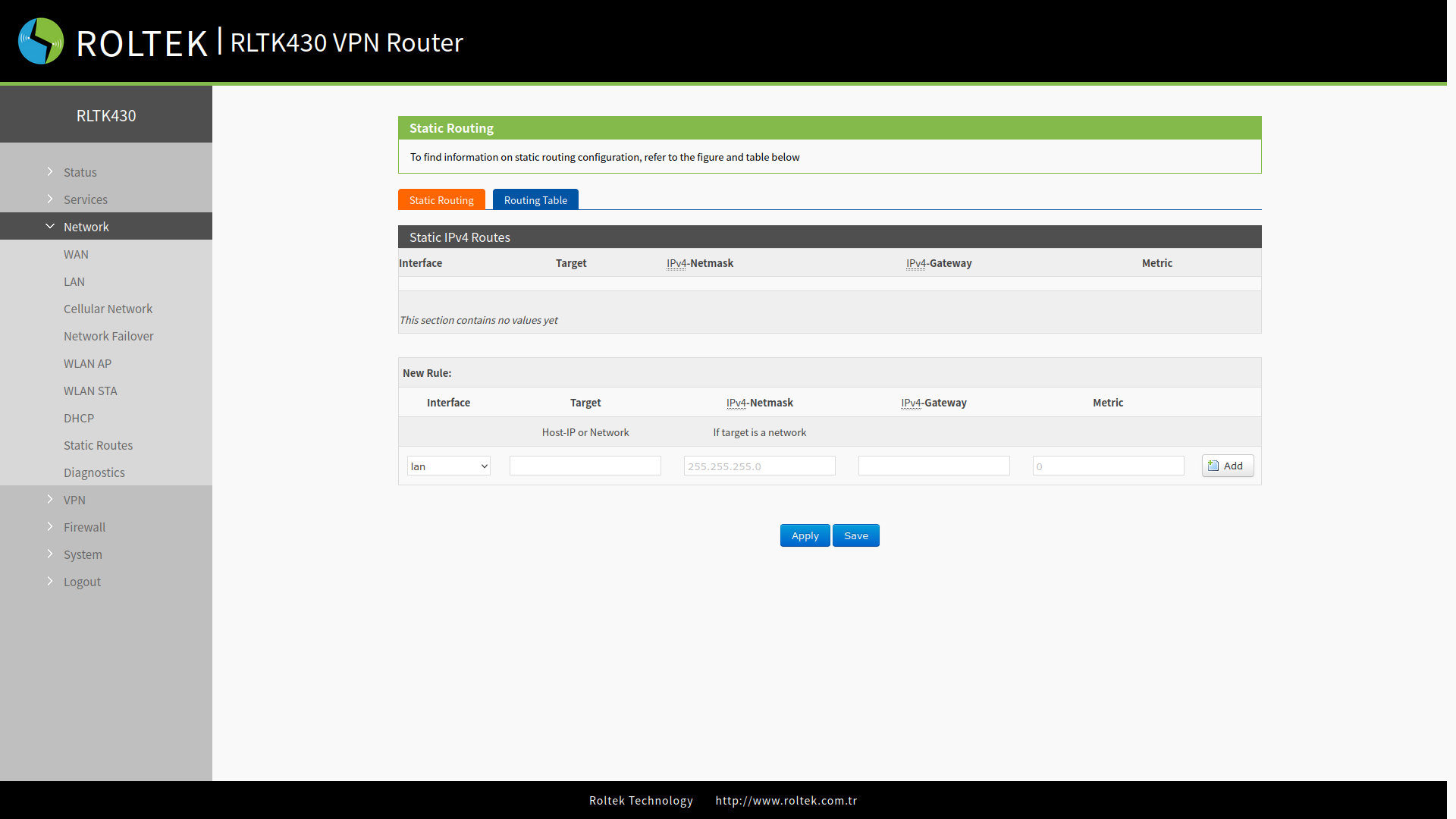Viewport: 1456px width, 819px height.
Task: Open Cellular Network settings
Action: (108, 309)
